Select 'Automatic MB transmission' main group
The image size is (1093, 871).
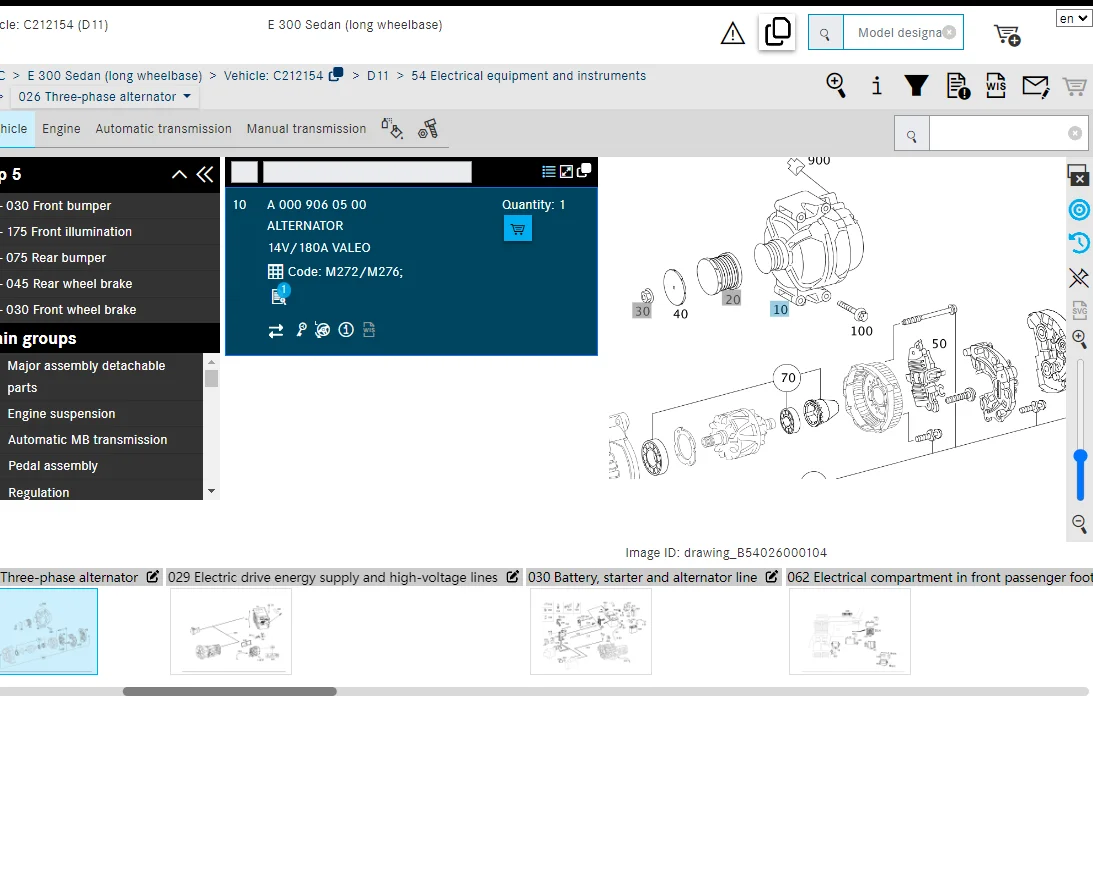(x=101, y=440)
